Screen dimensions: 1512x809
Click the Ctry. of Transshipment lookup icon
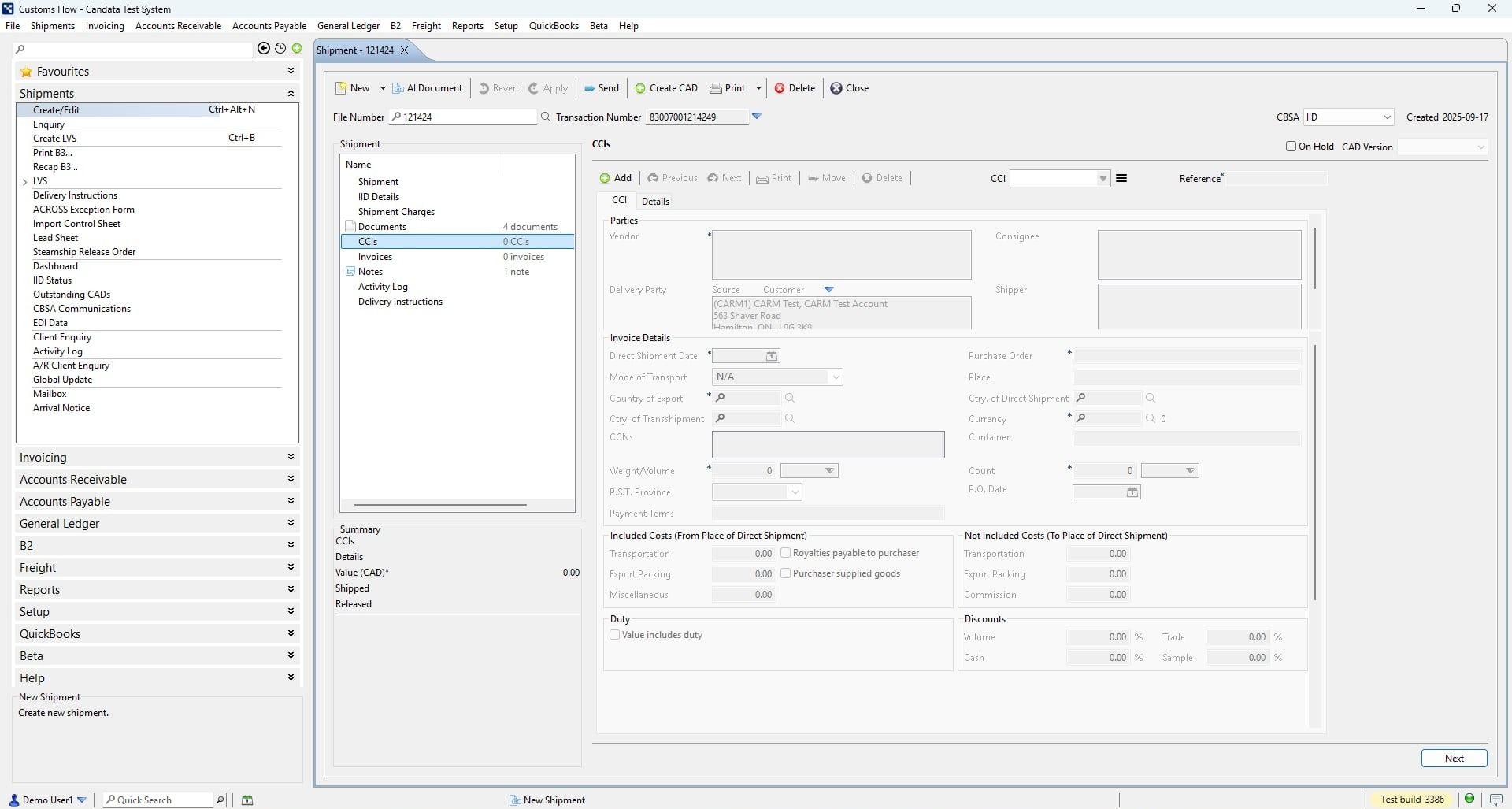[790, 419]
